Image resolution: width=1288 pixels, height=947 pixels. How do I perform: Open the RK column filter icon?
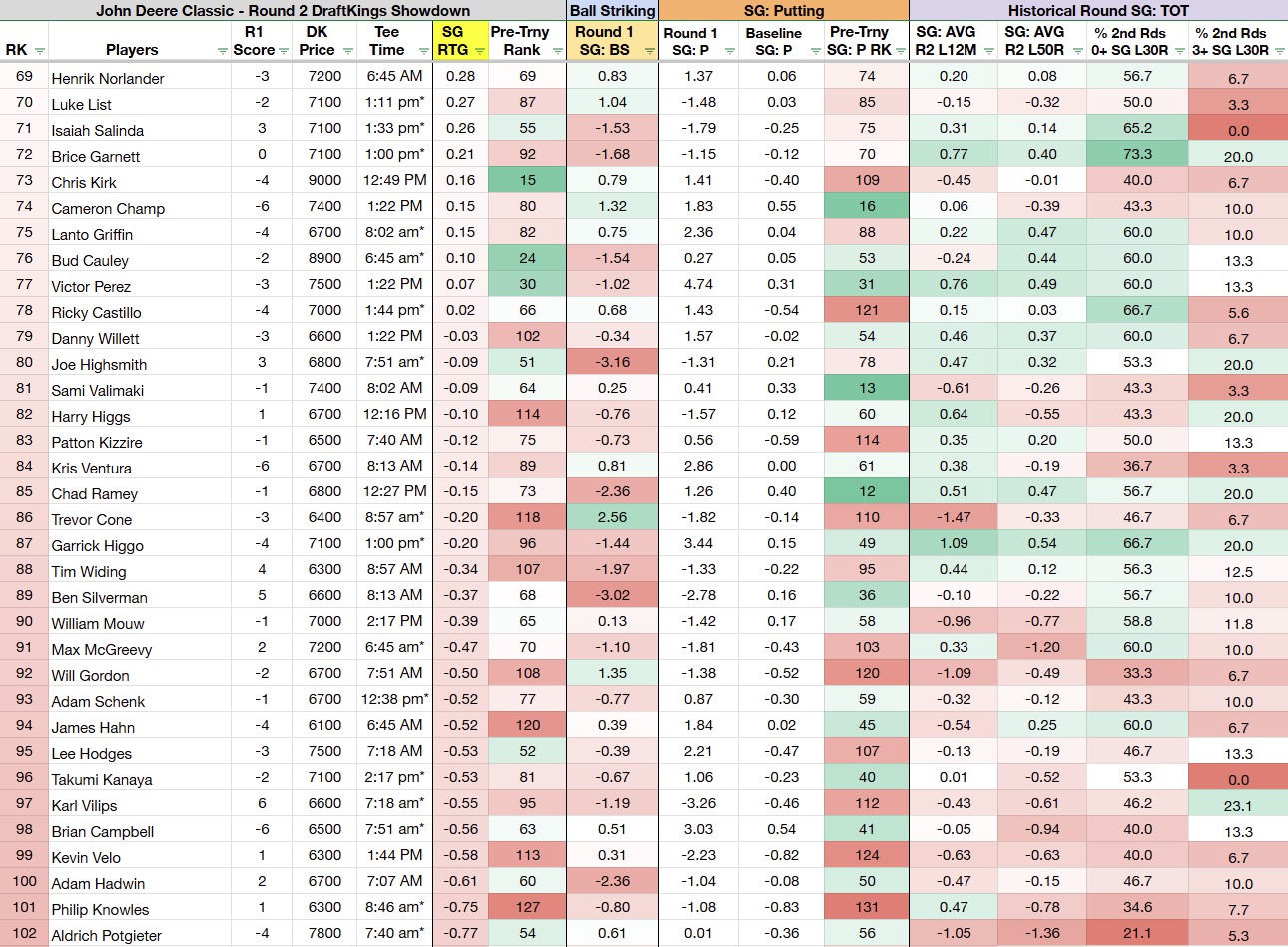40,51
